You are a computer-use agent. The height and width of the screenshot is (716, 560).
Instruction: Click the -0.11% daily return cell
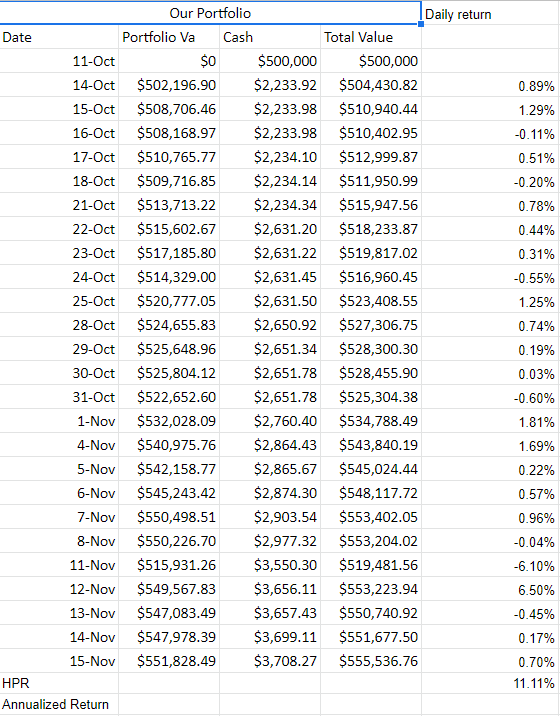491,133
